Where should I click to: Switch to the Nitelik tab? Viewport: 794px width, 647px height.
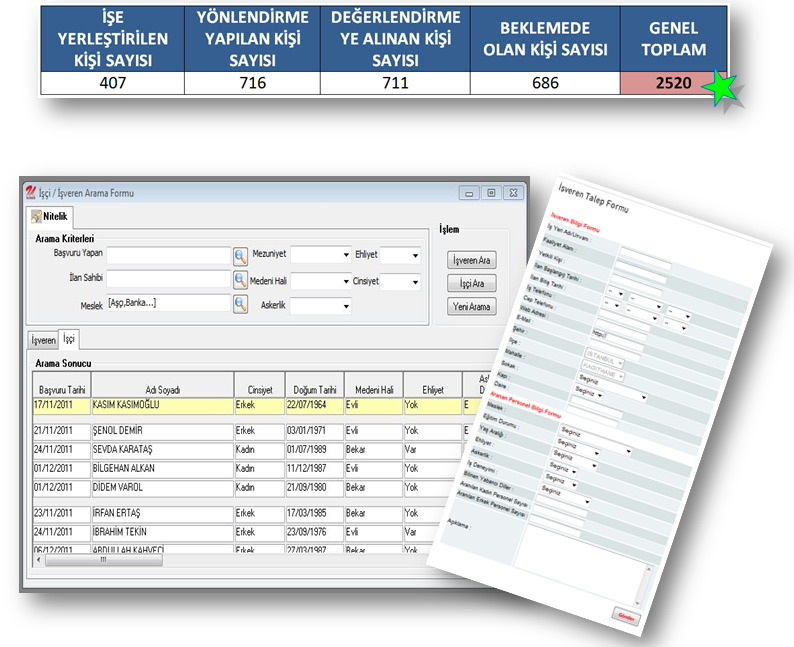pyautogui.click(x=50, y=217)
